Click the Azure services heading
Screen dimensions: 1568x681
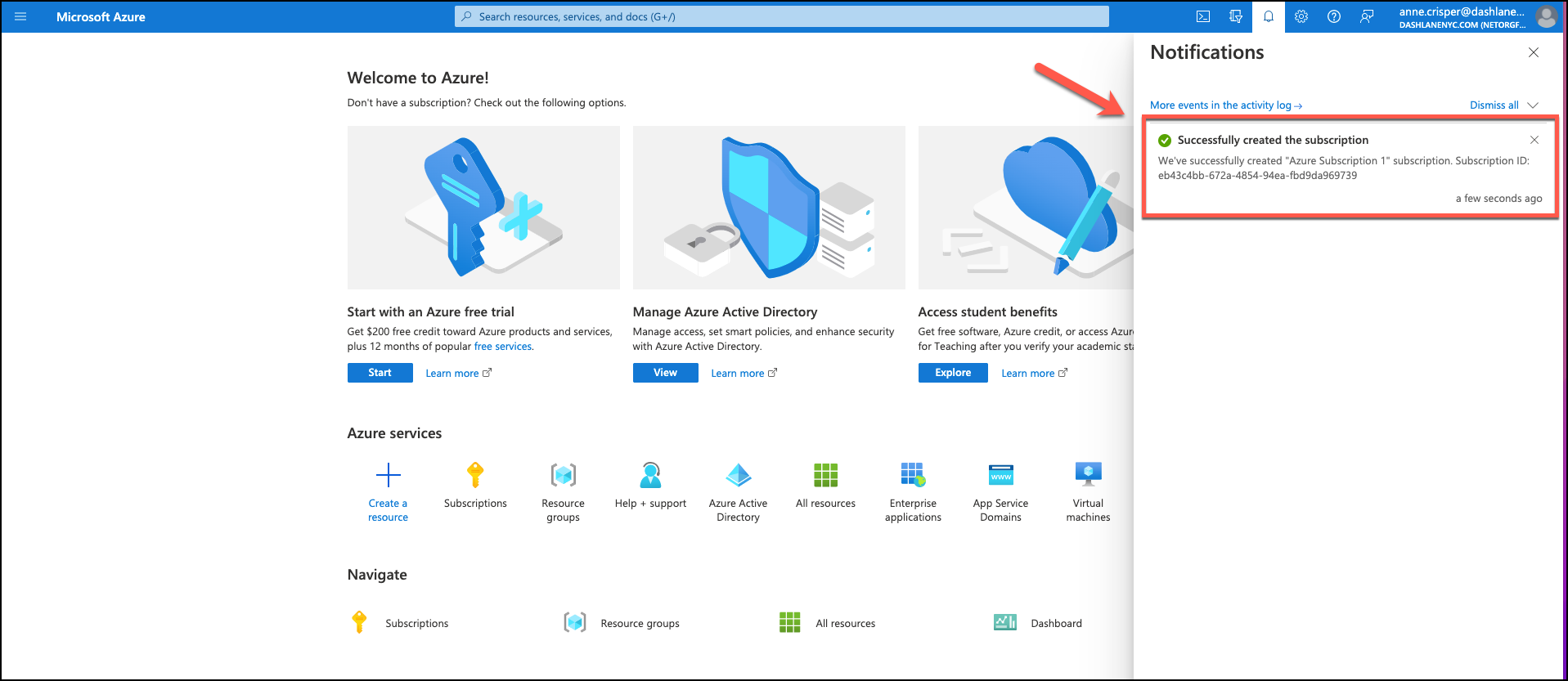394,433
